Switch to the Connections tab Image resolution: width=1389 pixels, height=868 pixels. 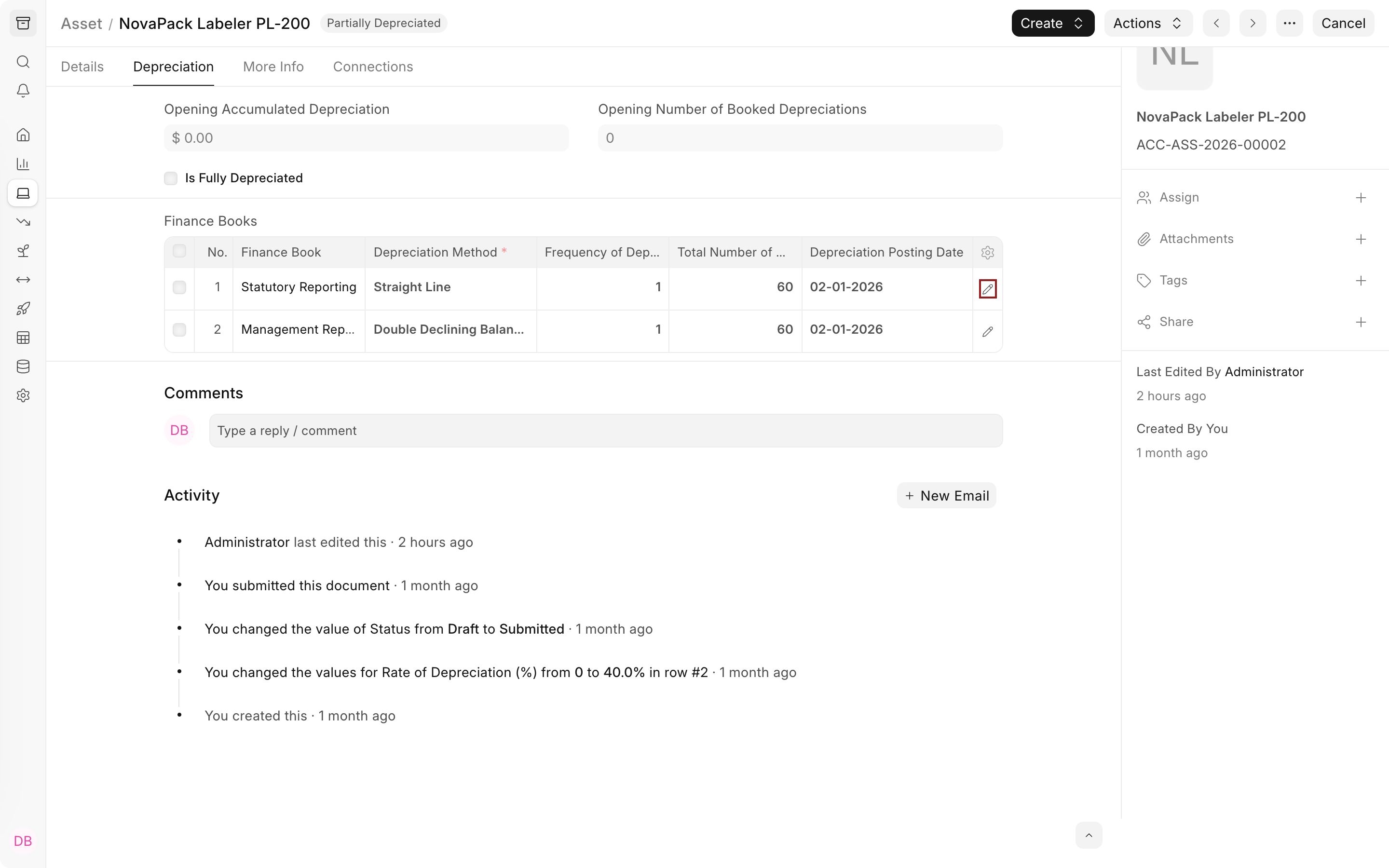pyautogui.click(x=373, y=67)
